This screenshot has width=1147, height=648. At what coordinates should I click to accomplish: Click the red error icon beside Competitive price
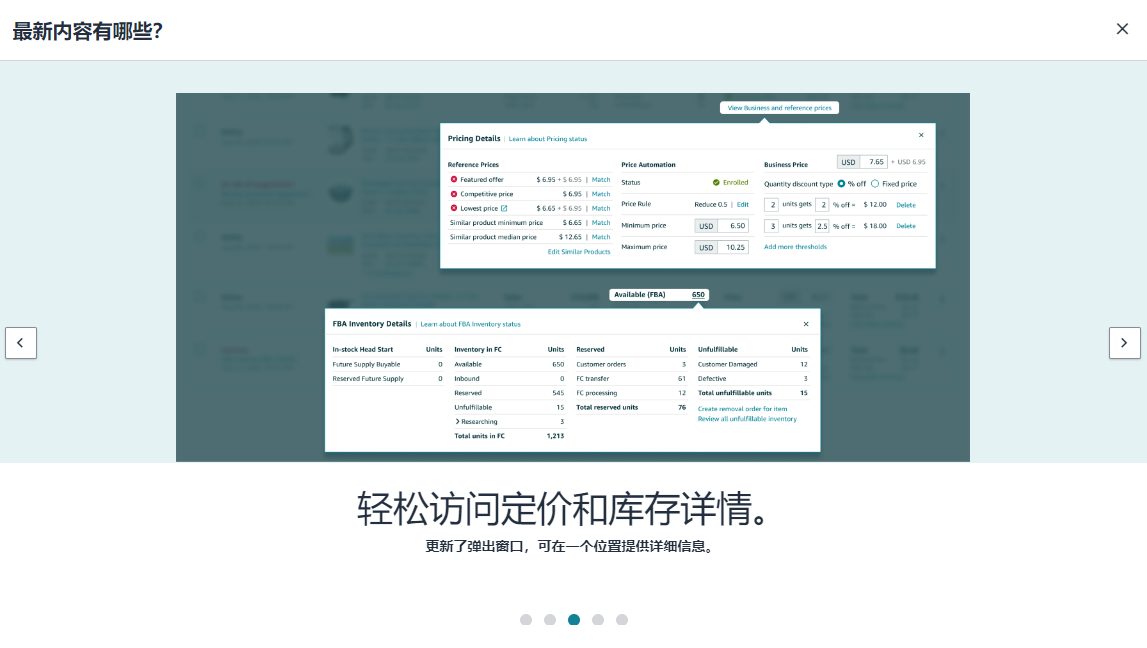455,194
